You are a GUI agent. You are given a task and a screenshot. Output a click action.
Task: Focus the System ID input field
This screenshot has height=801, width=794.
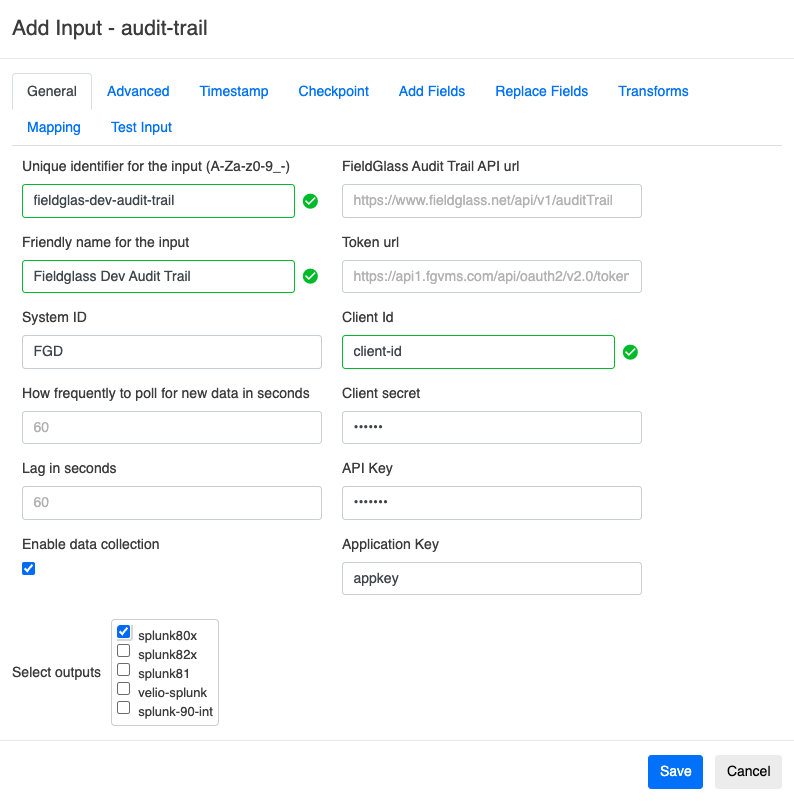(x=172, y=352)
